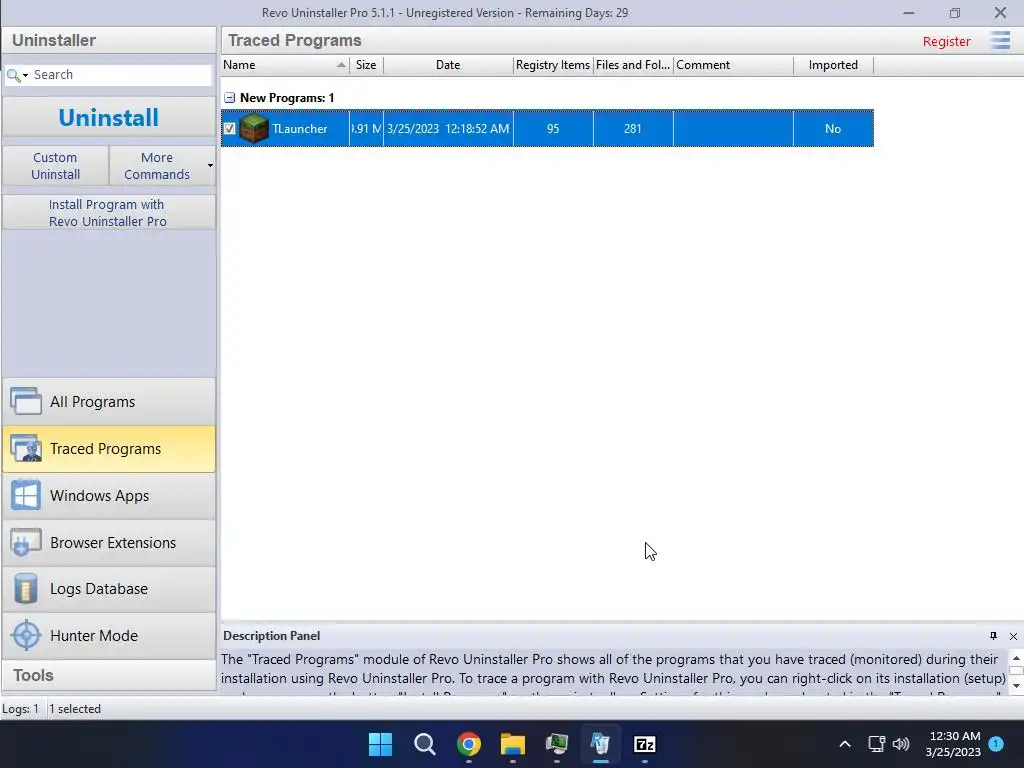
Task: Click the big Uninstall button
Action: [108, 118]
